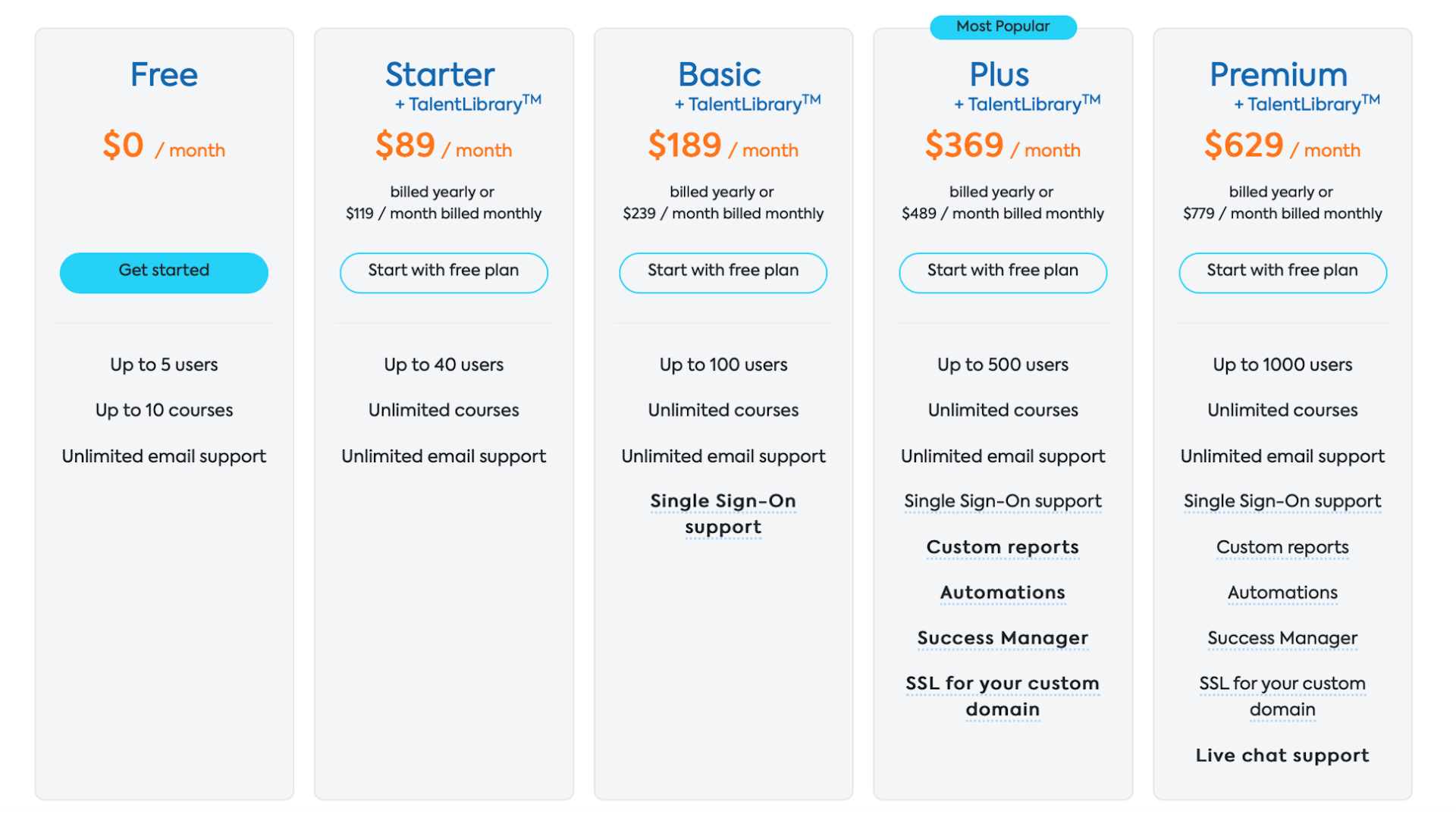Click the Premium plan title

[x=1279, y=74]
